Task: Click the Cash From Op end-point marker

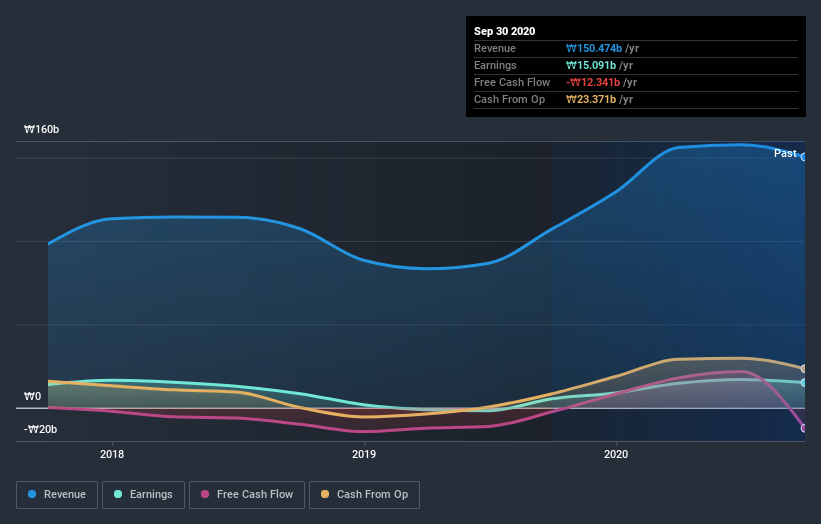Action: point(804,369)
